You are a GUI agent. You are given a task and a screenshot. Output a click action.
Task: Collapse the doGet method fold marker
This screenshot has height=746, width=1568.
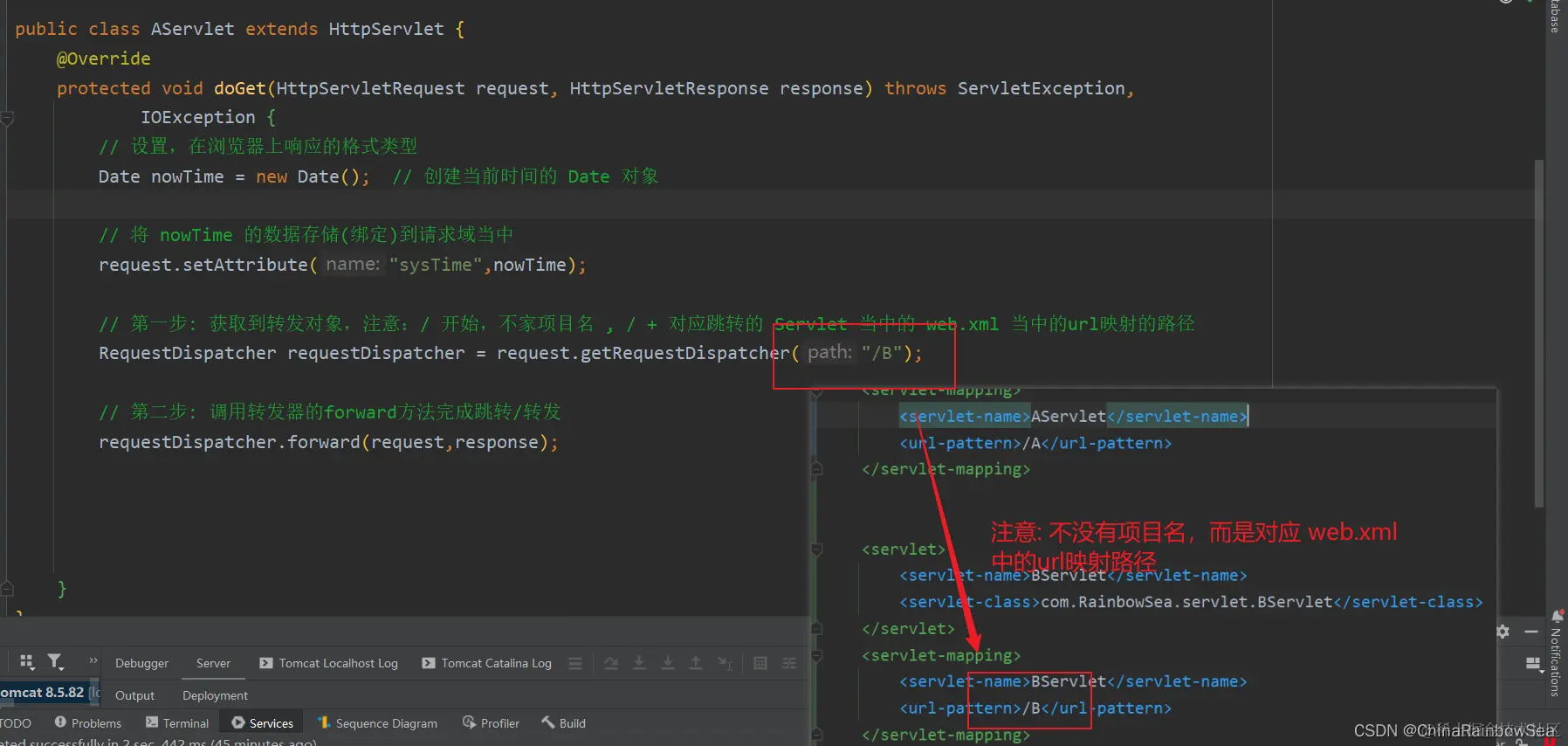7,118
